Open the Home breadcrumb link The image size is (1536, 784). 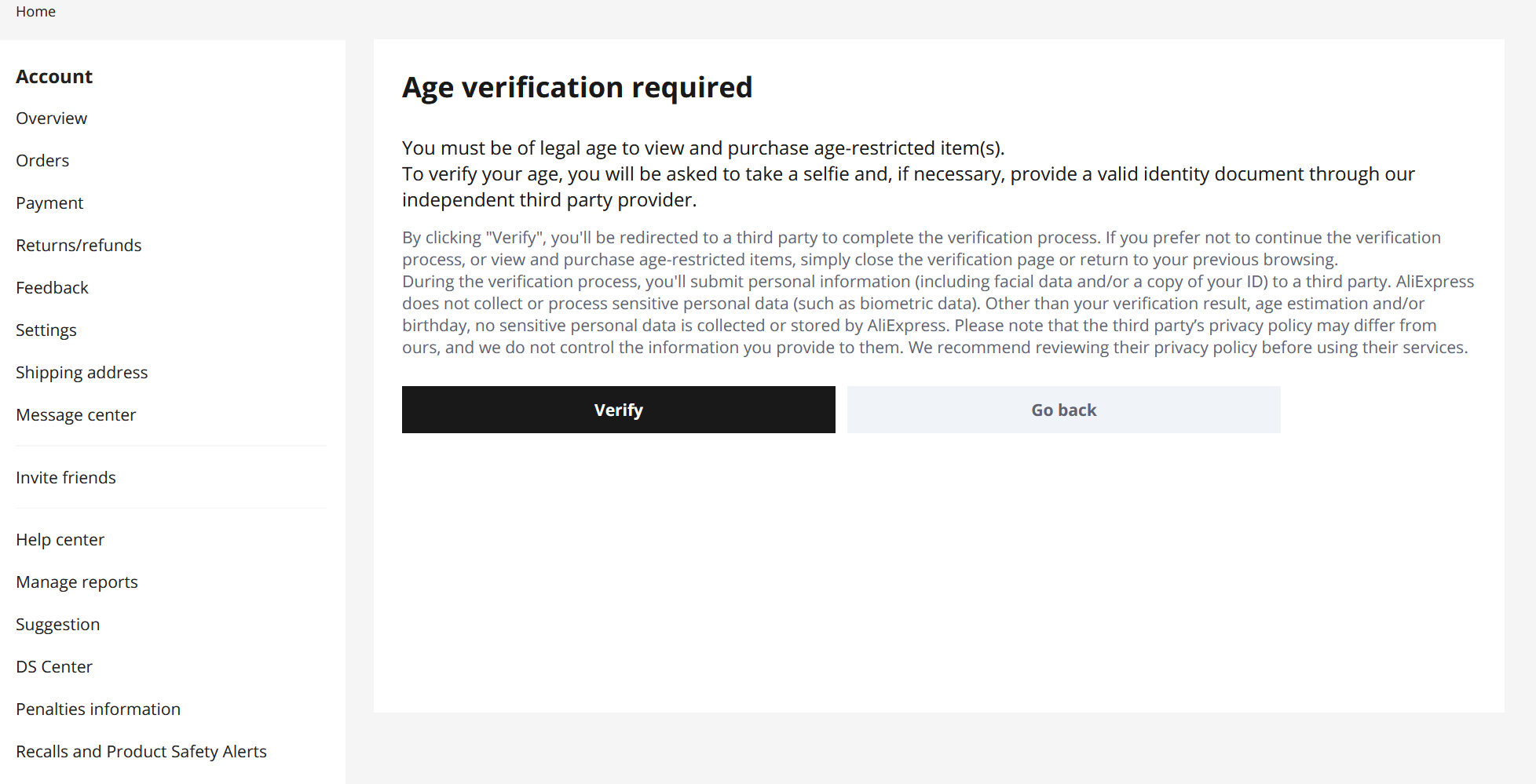pos(35,12)
